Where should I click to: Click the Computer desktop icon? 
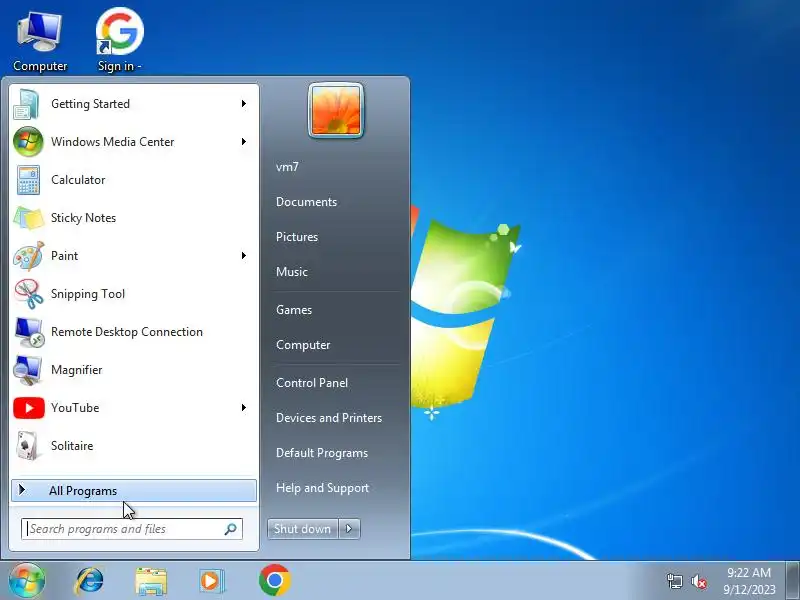(40, 42)
